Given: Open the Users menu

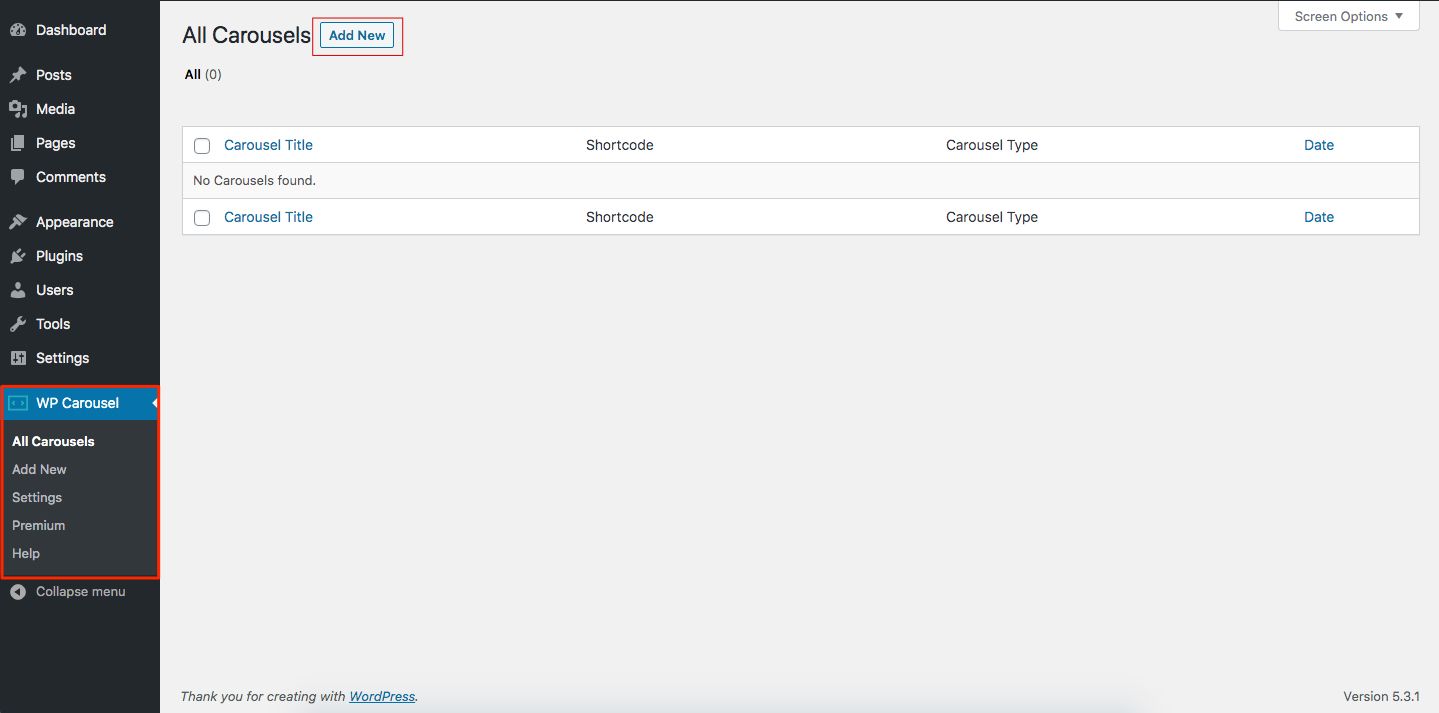Looking at the screenshot, I should (55, 290).
